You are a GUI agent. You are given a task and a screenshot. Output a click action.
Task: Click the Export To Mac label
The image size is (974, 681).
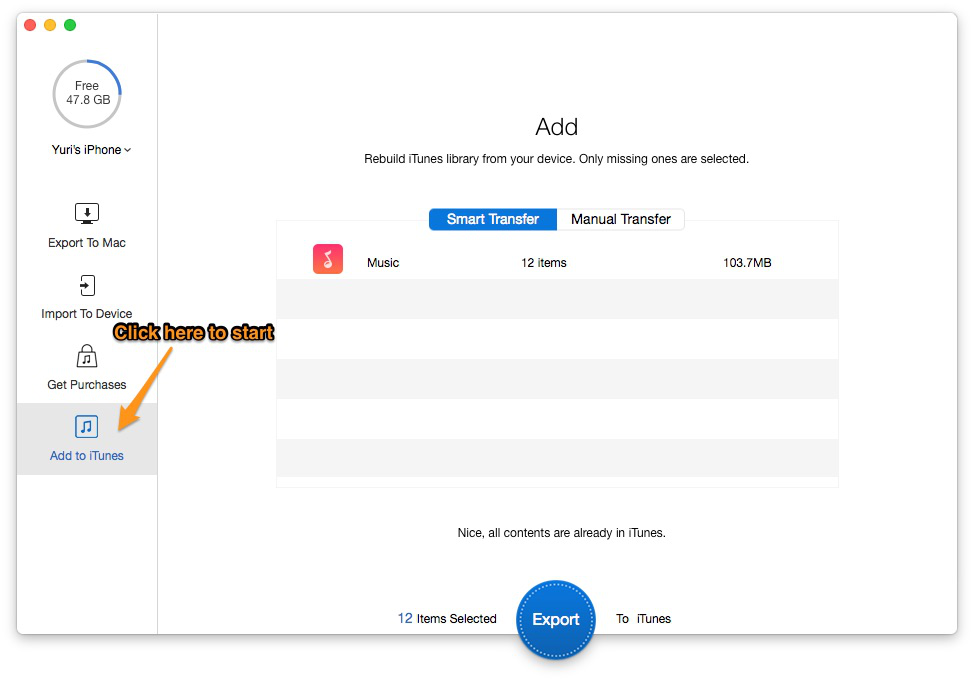pos(87,243)
